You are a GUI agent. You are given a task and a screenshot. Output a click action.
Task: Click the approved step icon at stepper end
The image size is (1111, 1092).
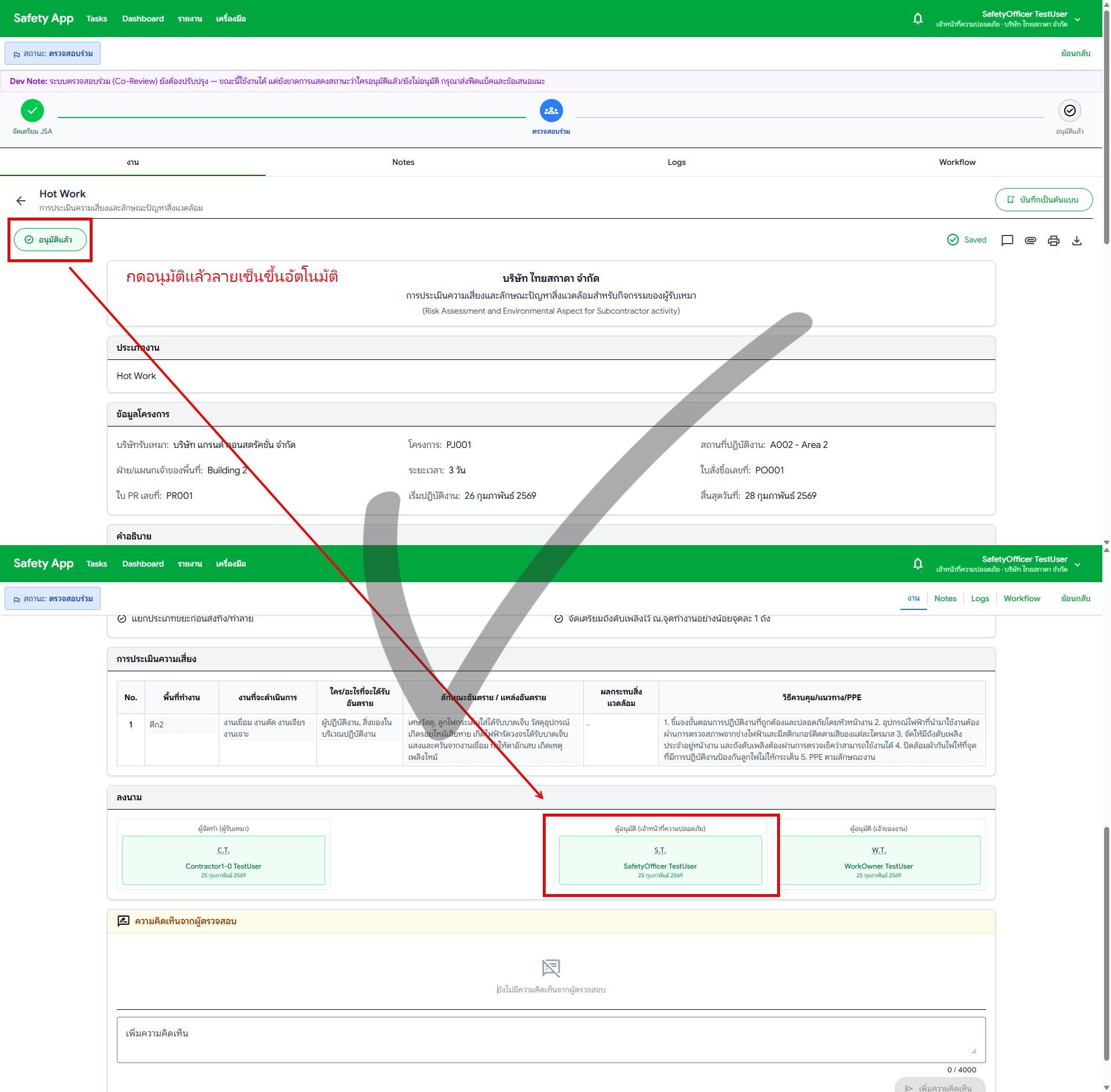pyautogui.click(x=1069, y=111)
